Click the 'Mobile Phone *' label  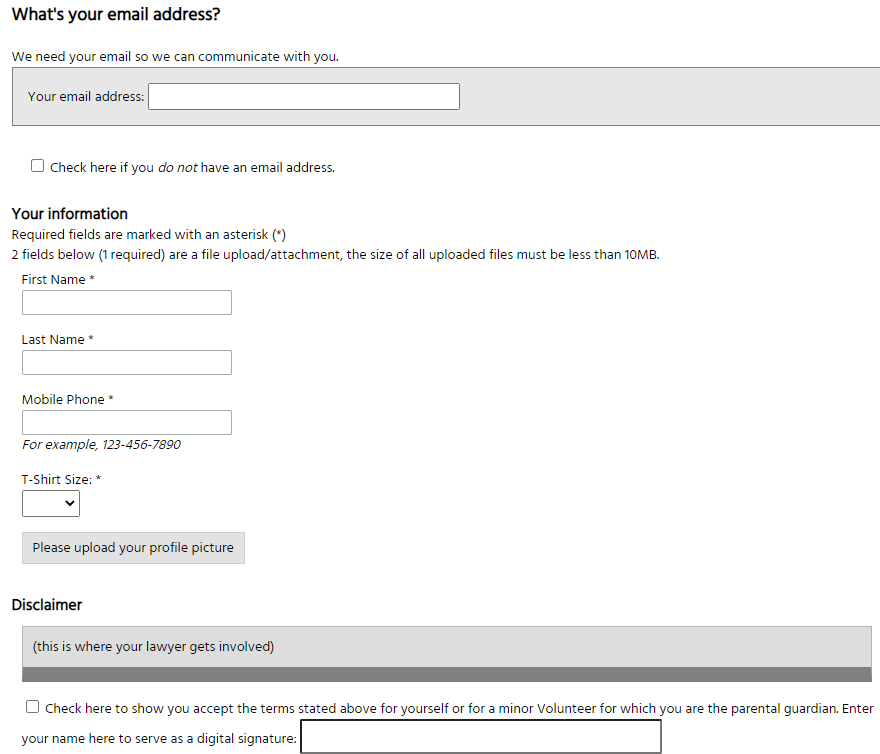pos(68,400)
